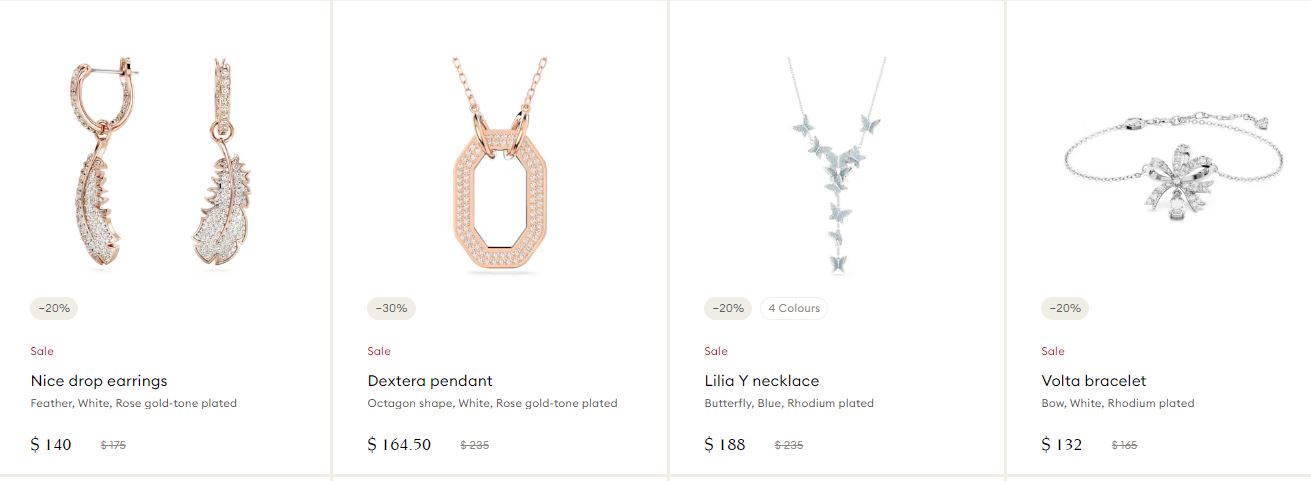Click the $ 164.50 pendant price

399,444
